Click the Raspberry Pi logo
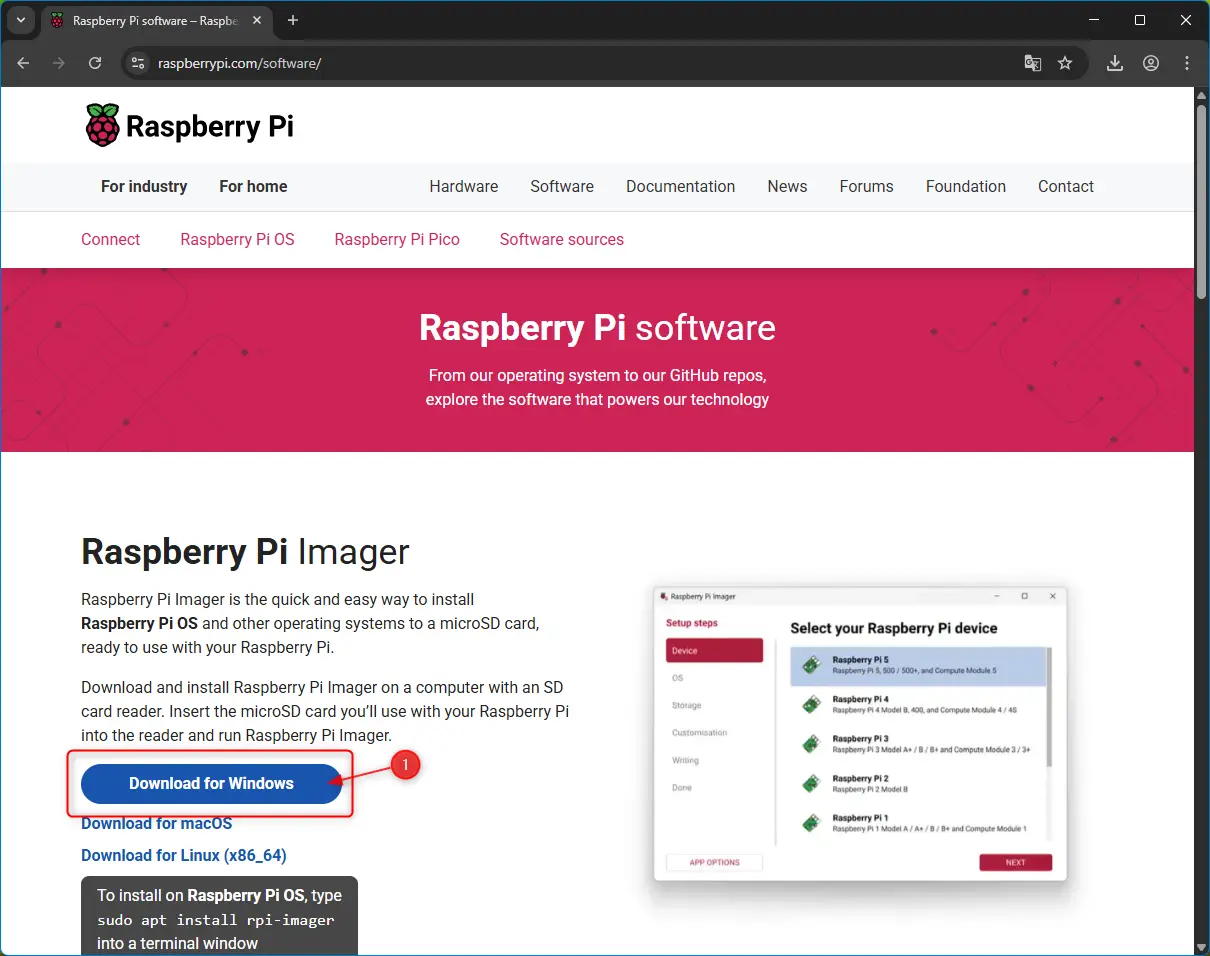 [189, 126]
